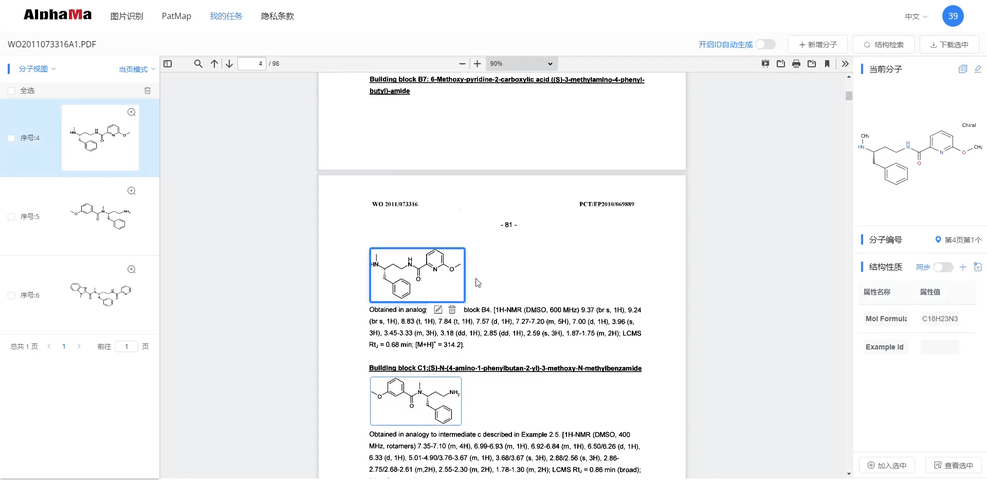Go to previous list page chevron
The width and height of the screenshot is (987, 480).
coord(49,347)
